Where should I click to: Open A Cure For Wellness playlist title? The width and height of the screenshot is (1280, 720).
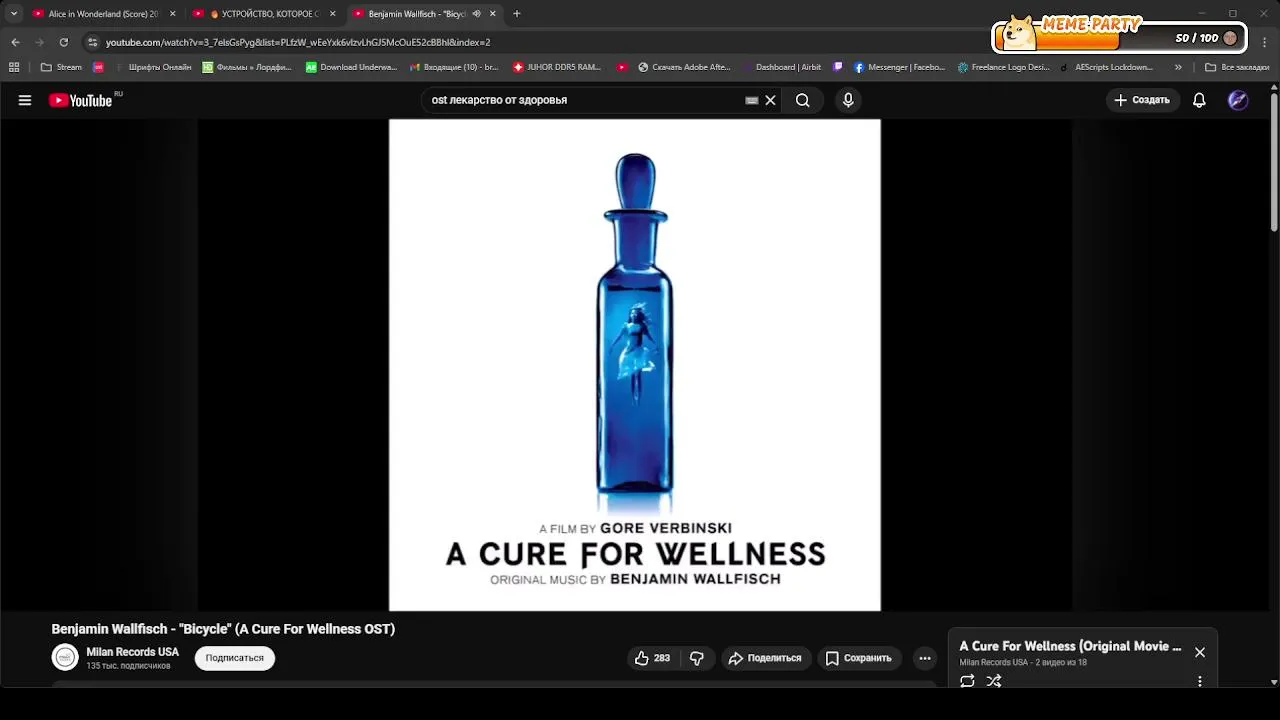[x=1070, y=646]
